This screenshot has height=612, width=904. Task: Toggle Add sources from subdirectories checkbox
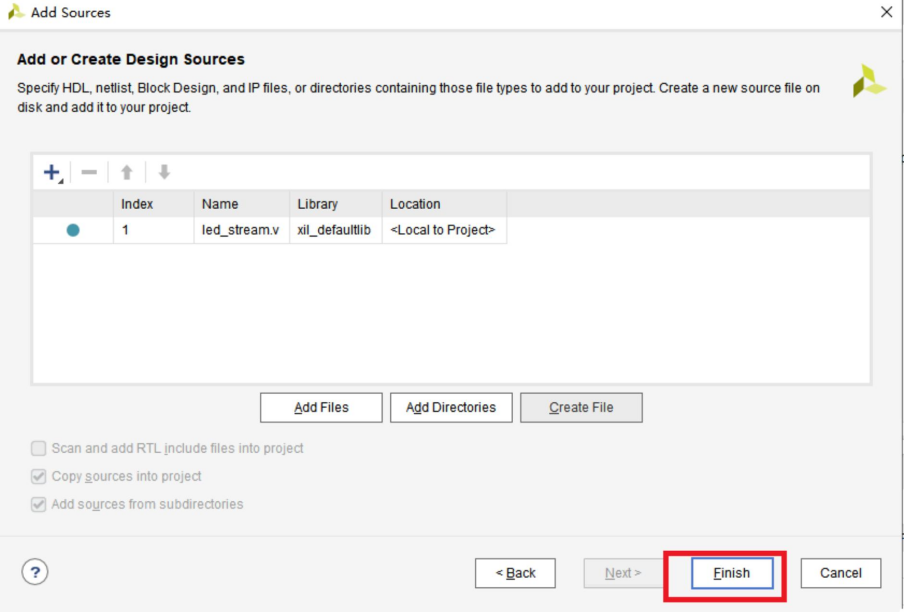[39, 504]
